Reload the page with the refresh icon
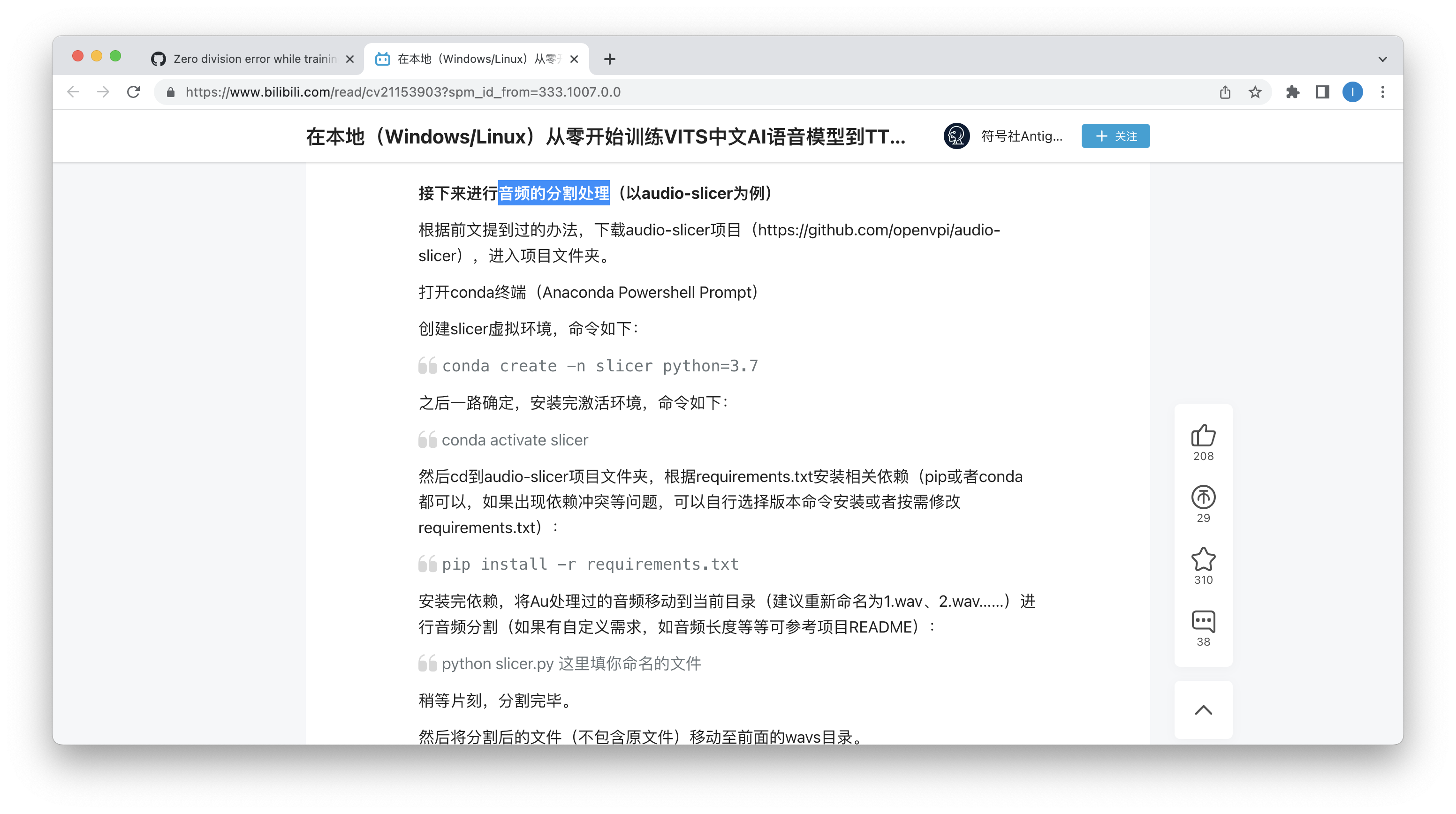 (133, 92)
